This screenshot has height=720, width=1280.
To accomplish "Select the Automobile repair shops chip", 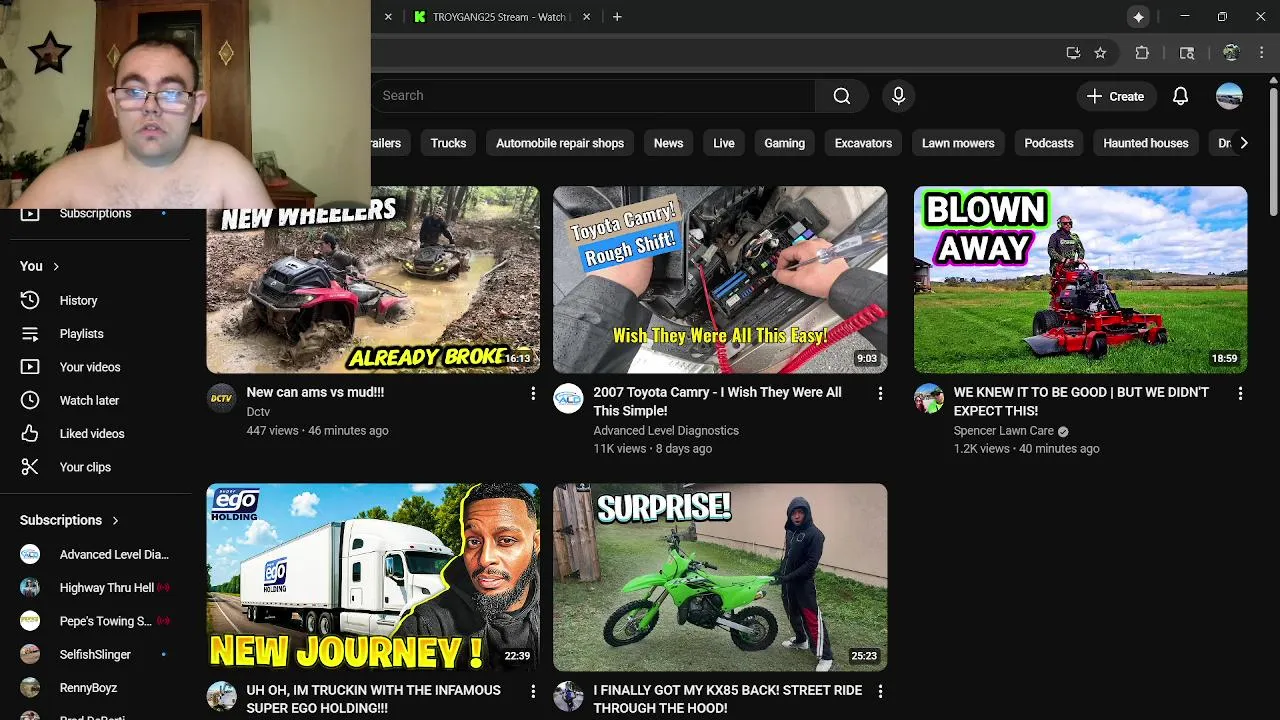I will (x=560, y=143).
